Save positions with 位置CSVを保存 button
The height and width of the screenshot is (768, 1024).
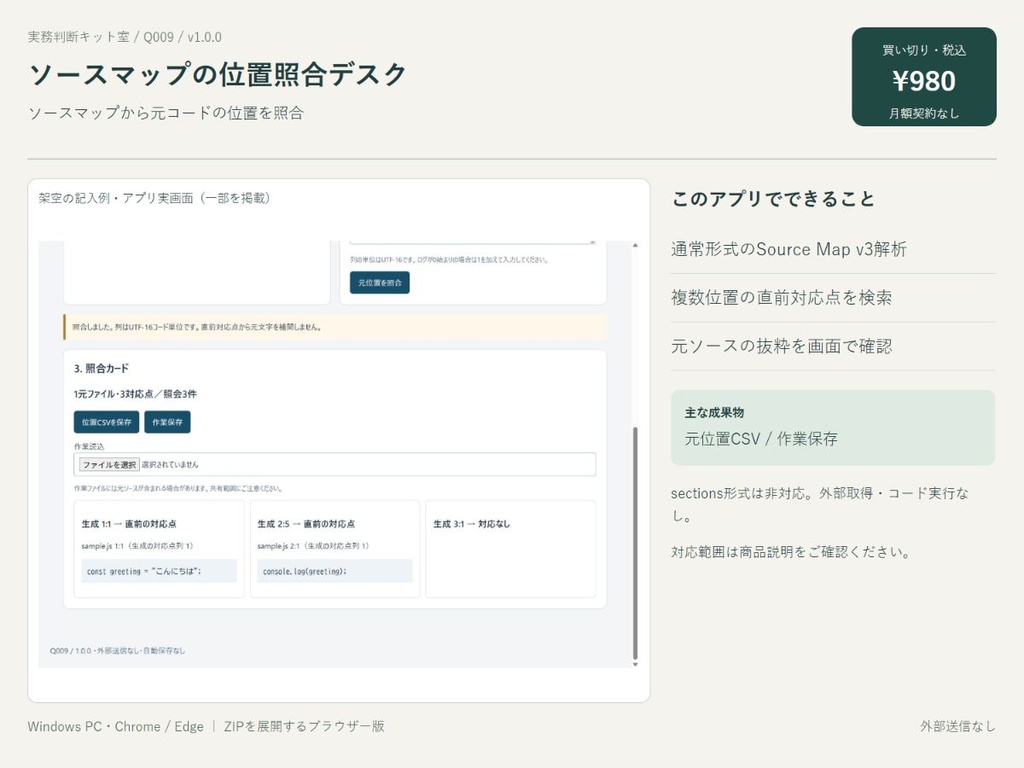tap(106, 422)
